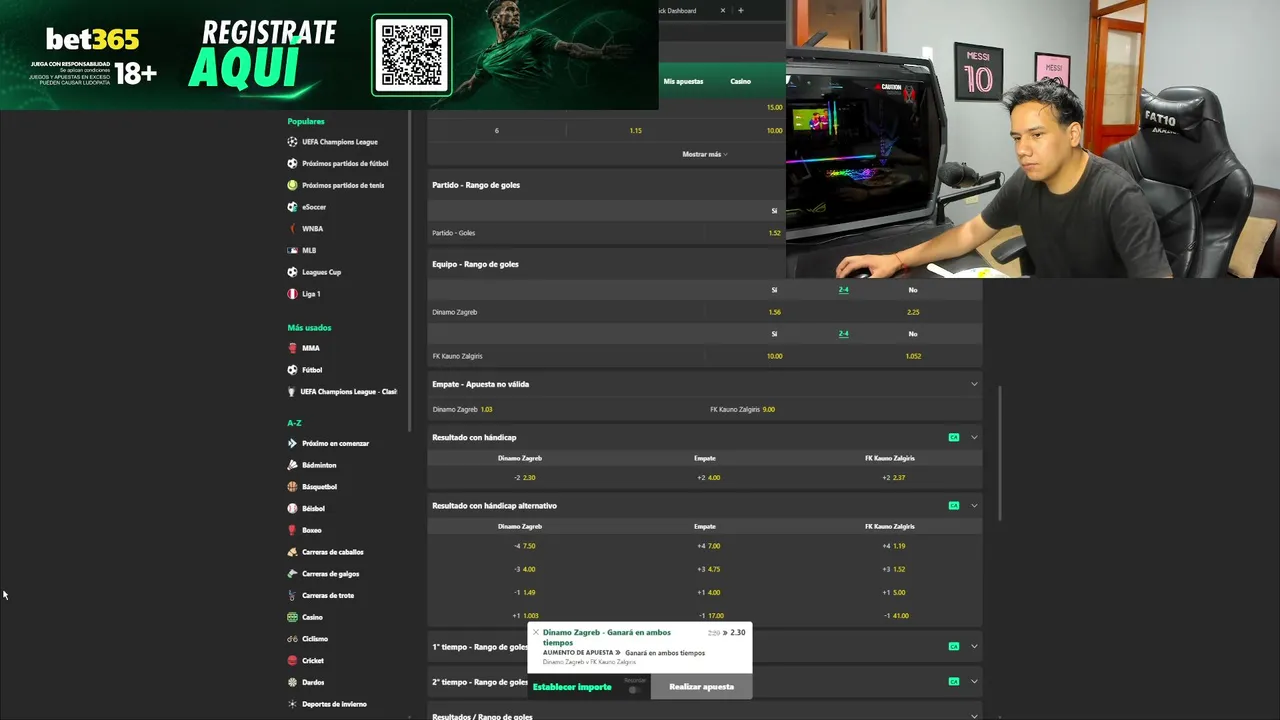Click the trophy icon for Champions League Clasificación
Image resolution: width=1280 pixels, height=720 pixels.
click(x=292, y=392)
